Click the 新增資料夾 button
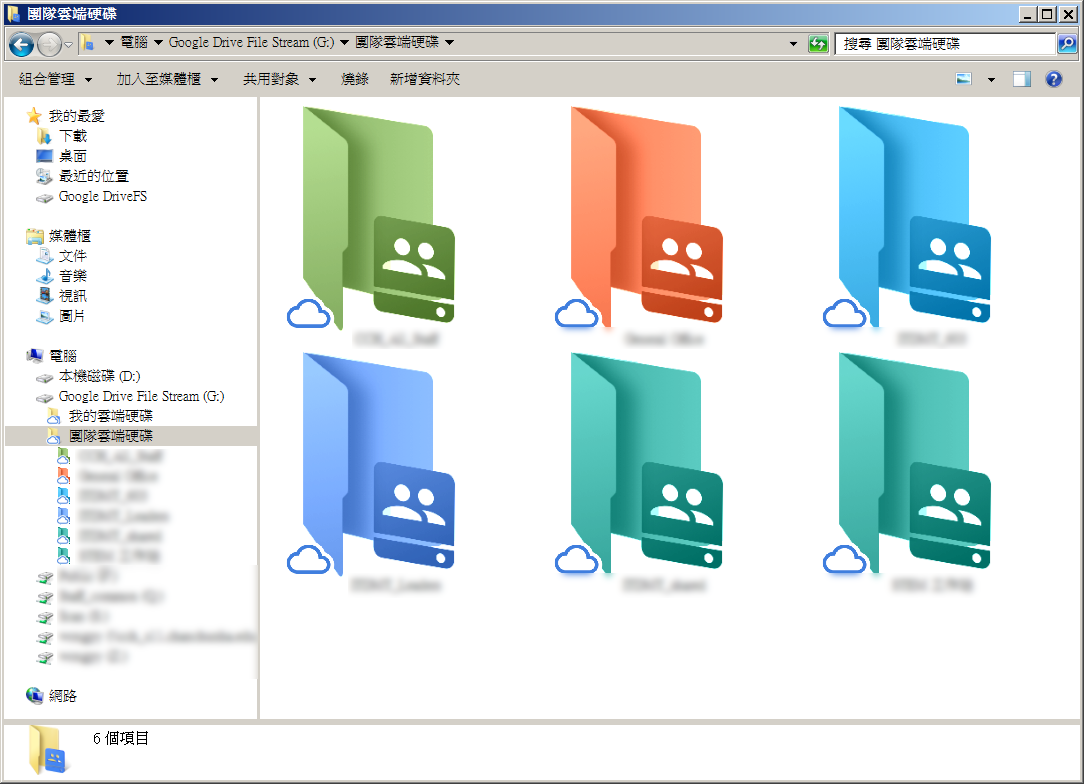The height and width of the screenshot is (784, 1084). [x=425, y=80]
